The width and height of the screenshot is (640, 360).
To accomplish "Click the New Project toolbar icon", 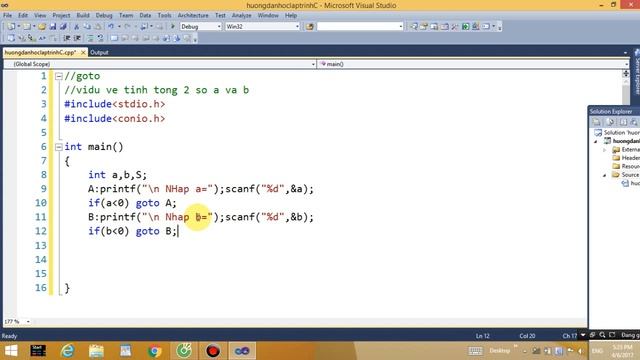I will coord(11,27).
